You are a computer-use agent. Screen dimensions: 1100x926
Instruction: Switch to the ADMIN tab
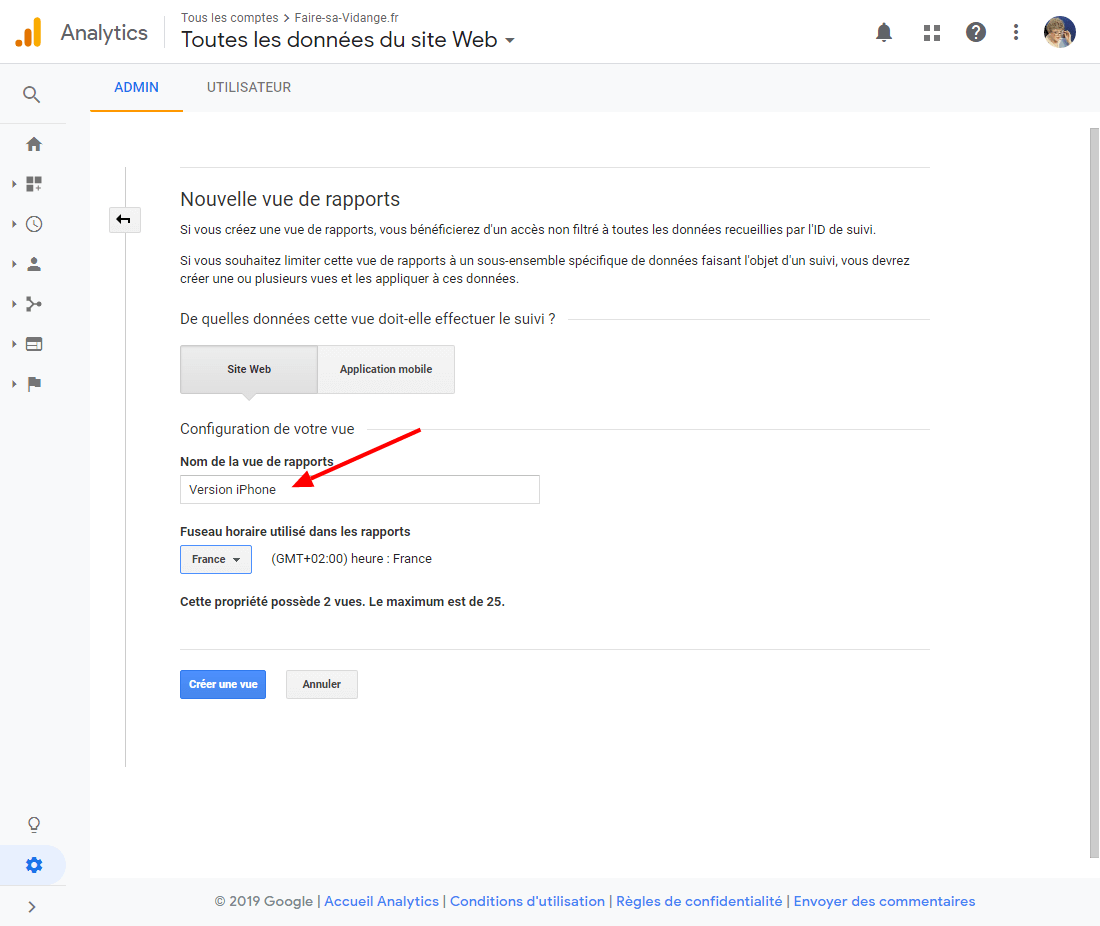coord(136,87)
